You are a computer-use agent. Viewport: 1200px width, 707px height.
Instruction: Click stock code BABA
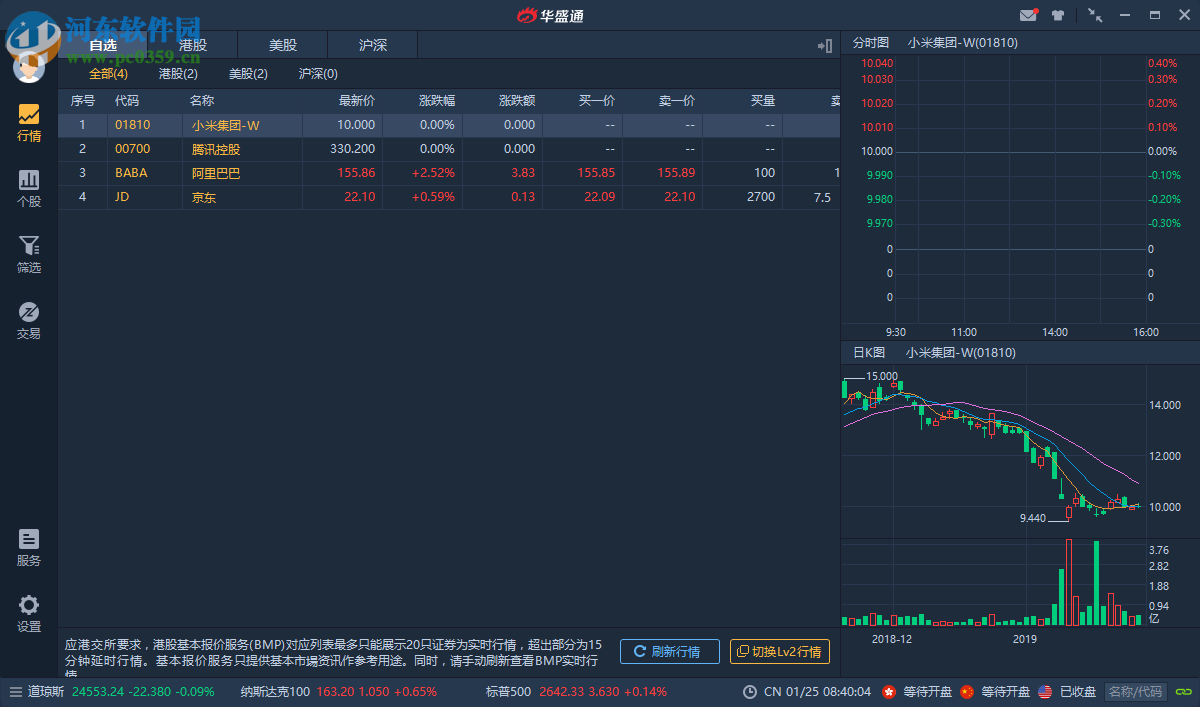[131, 173]
